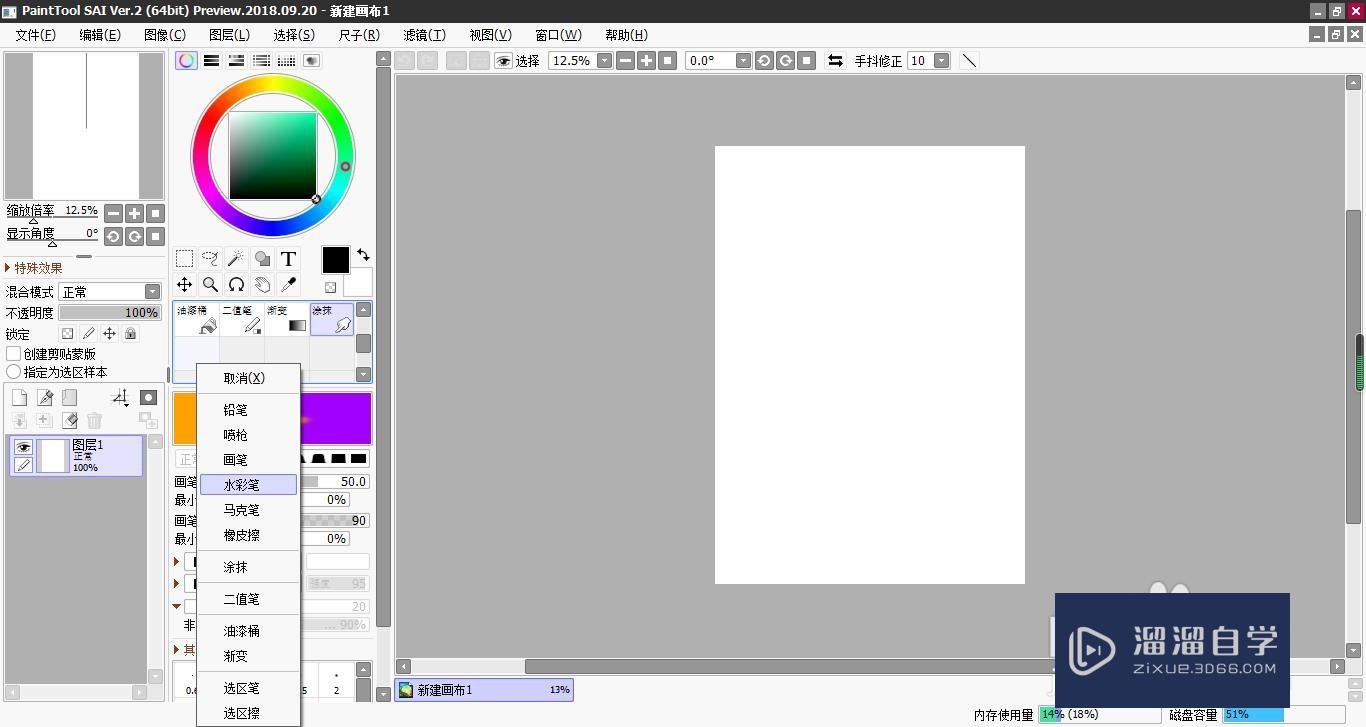1366x727 pixels.
Task: Zoom out in navigator panel
Action: tap(113, 213)
